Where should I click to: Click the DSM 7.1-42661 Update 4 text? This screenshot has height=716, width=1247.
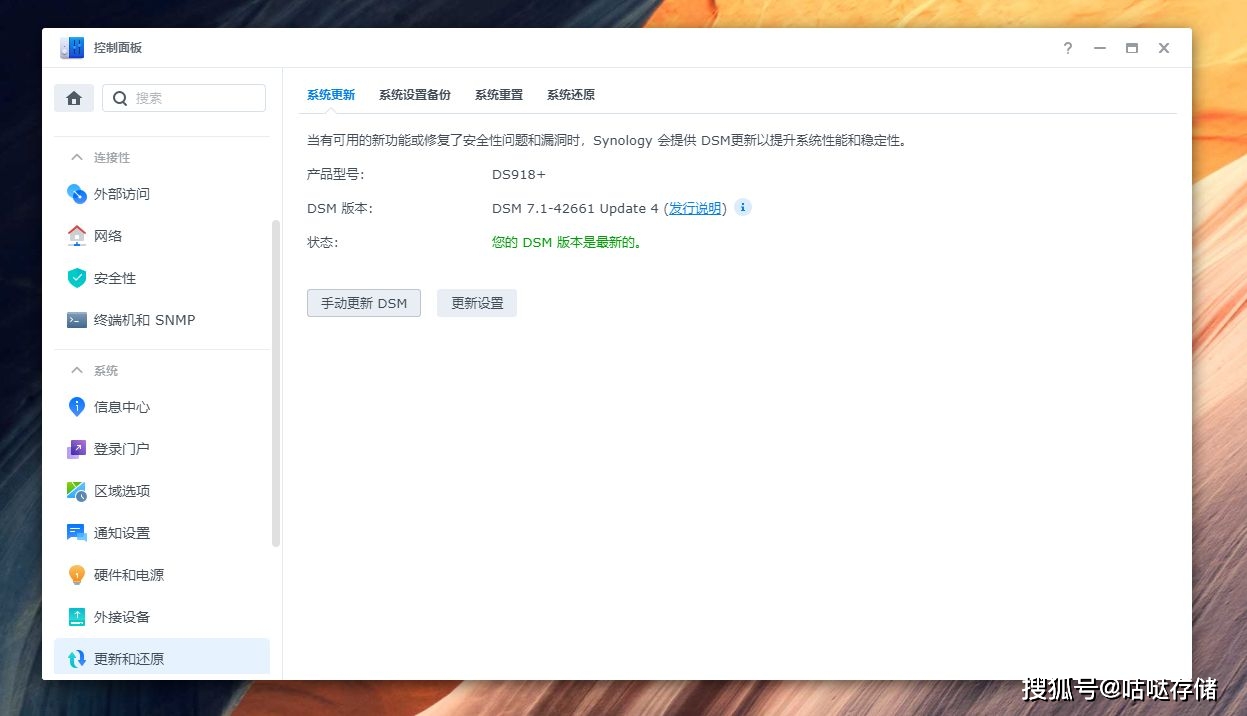(575, 208)
